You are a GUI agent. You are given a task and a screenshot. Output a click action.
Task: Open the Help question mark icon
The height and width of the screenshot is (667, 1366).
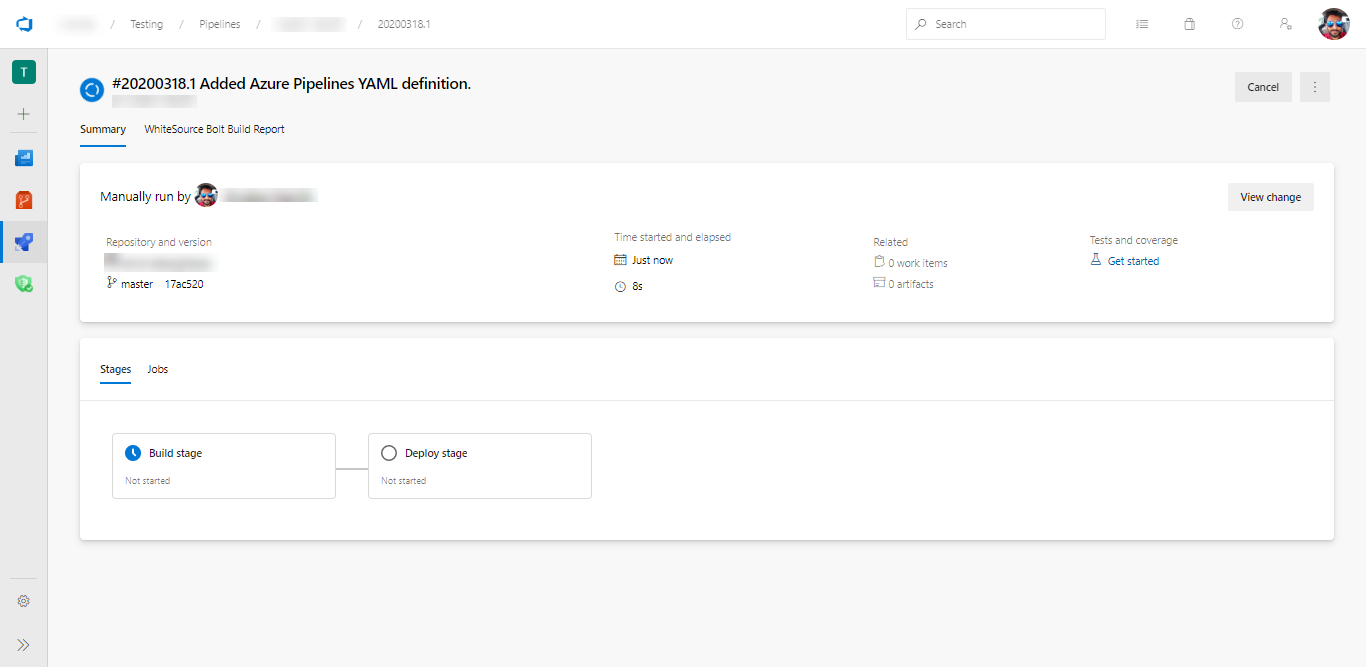click(1237, 23)
